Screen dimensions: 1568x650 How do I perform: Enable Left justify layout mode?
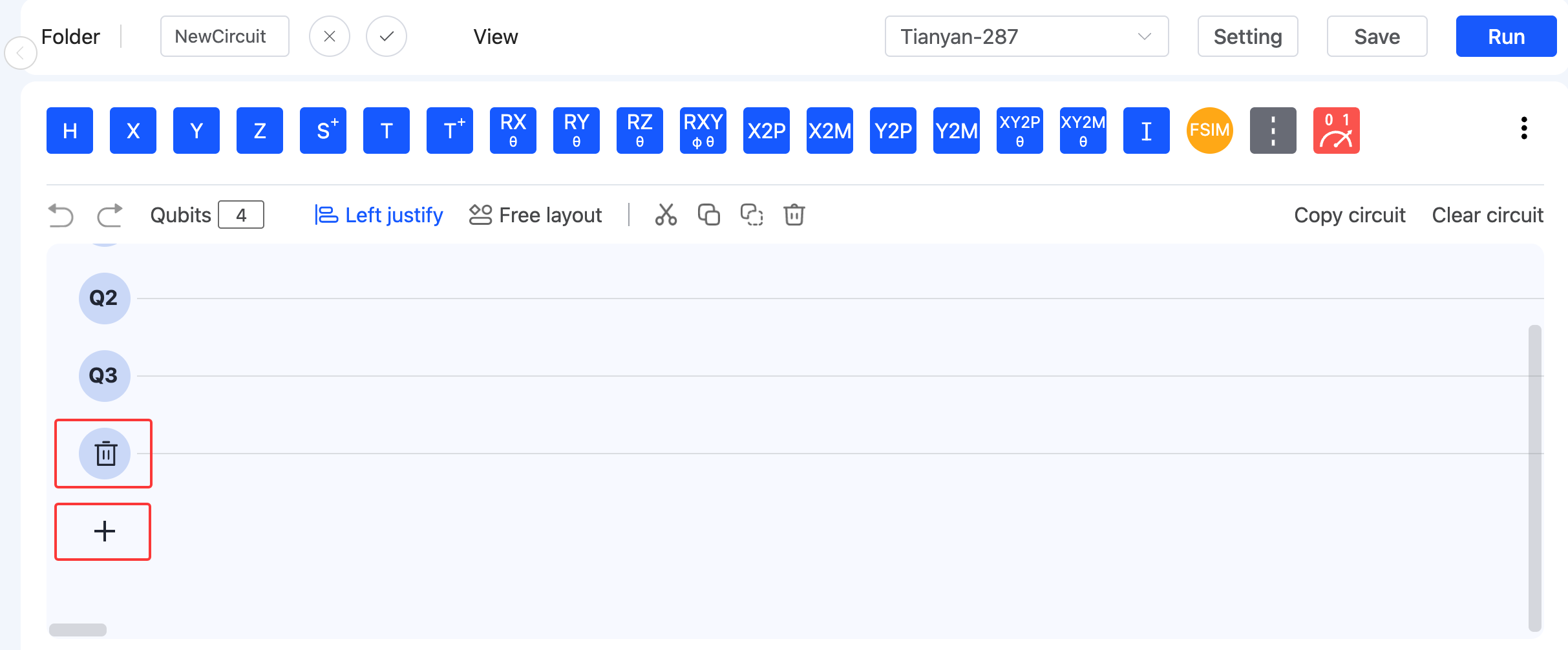click(379, 215)
